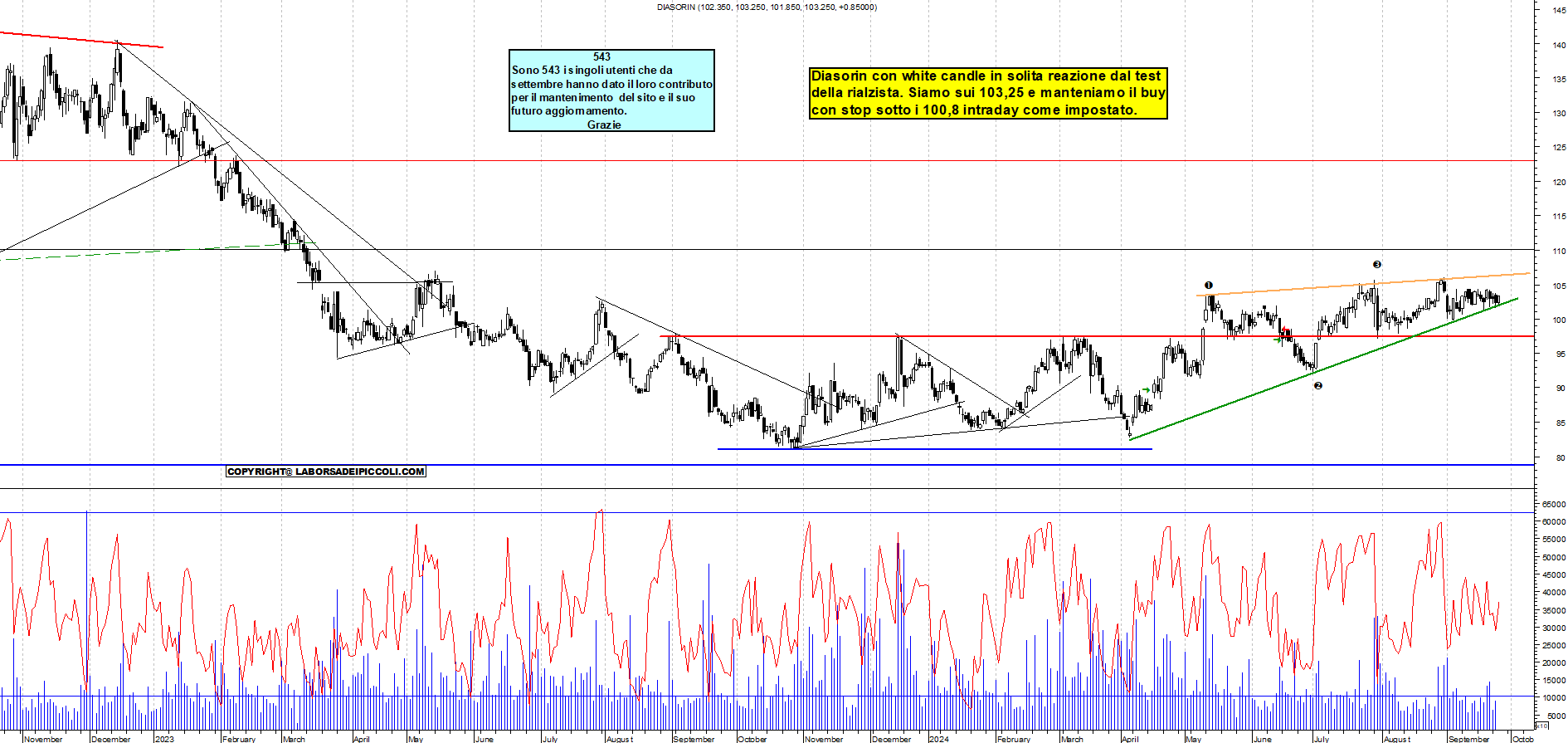This screenshot has width=1568, height=743.
Task: Click the 15000 volume axis label
Action: click(1555, 680)
